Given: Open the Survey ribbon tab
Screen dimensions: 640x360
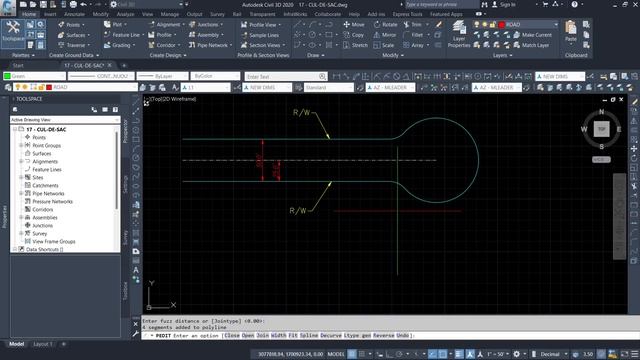Looking at the screenshot, I should [x=218, y=14].
